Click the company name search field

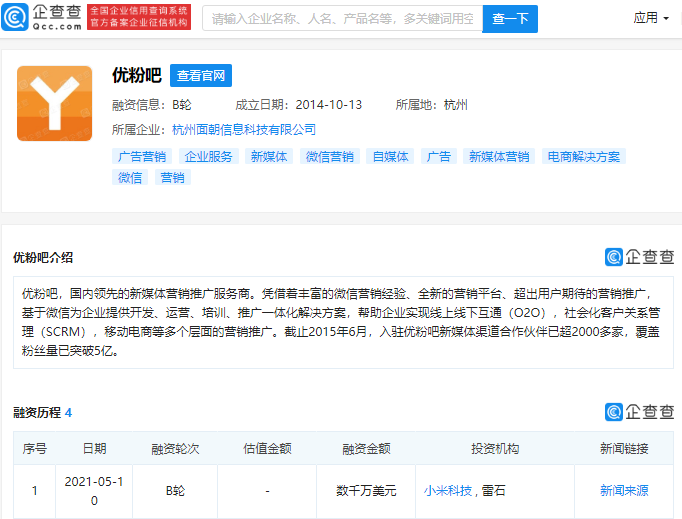342,19
